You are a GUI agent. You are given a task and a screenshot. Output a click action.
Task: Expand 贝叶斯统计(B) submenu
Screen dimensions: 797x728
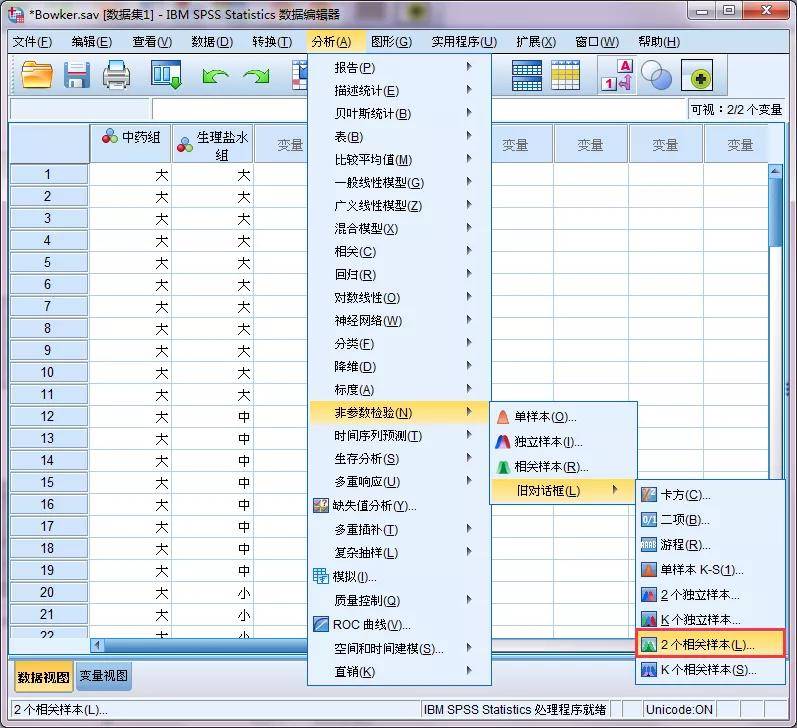(400, 113)
